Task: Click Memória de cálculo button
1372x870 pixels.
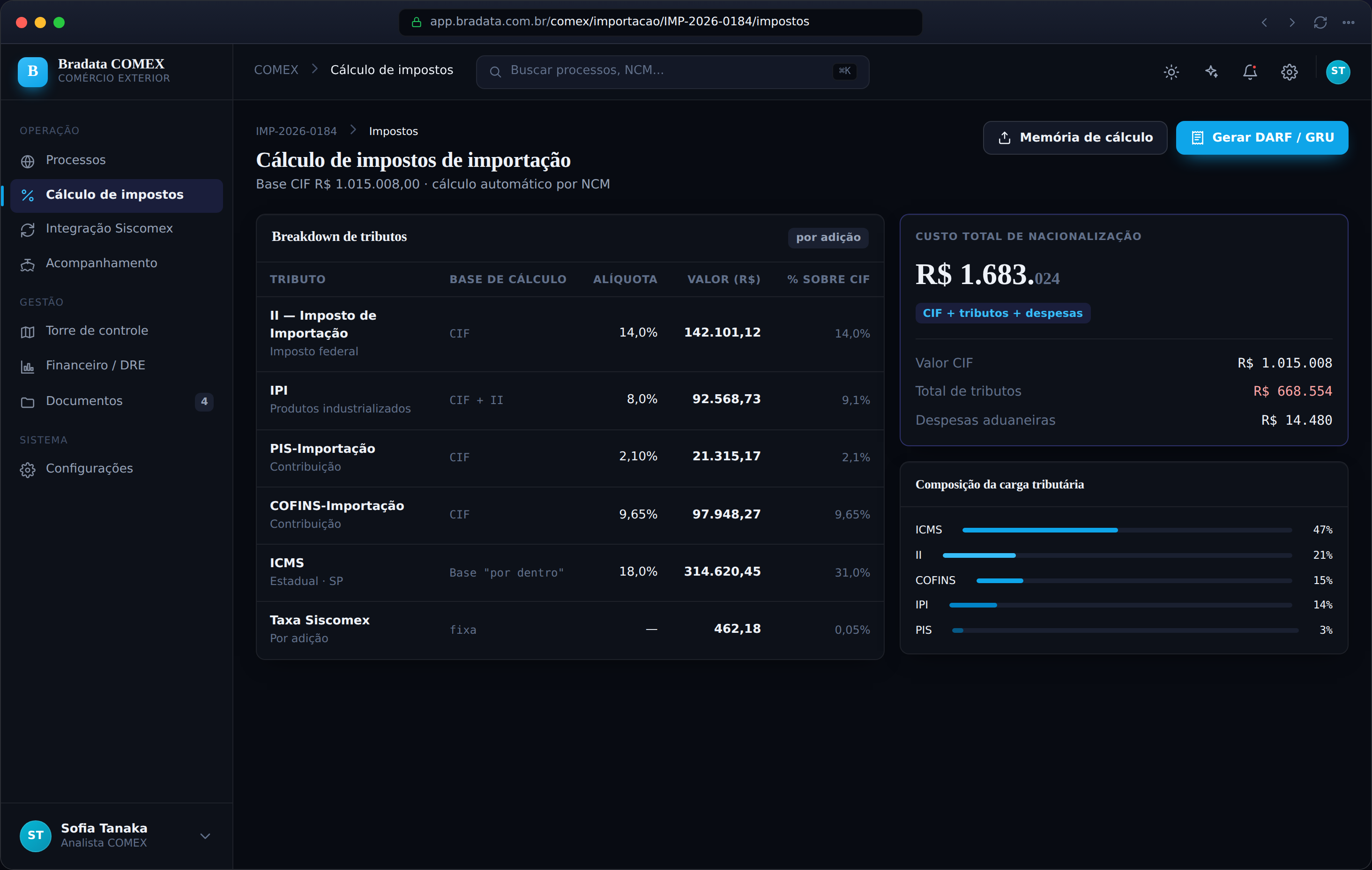Action: [x=1074, y=137]
